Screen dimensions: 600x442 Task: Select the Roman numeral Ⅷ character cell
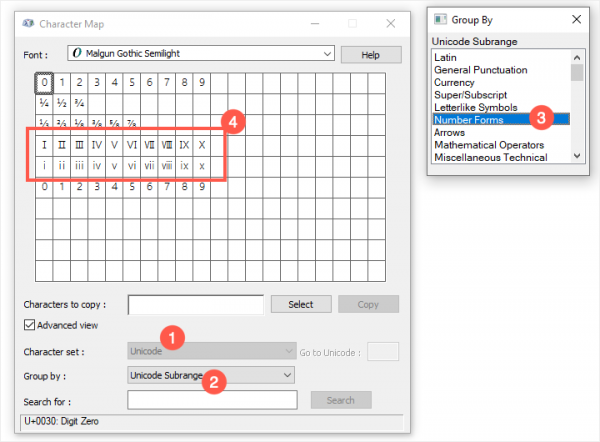(167, 145)
